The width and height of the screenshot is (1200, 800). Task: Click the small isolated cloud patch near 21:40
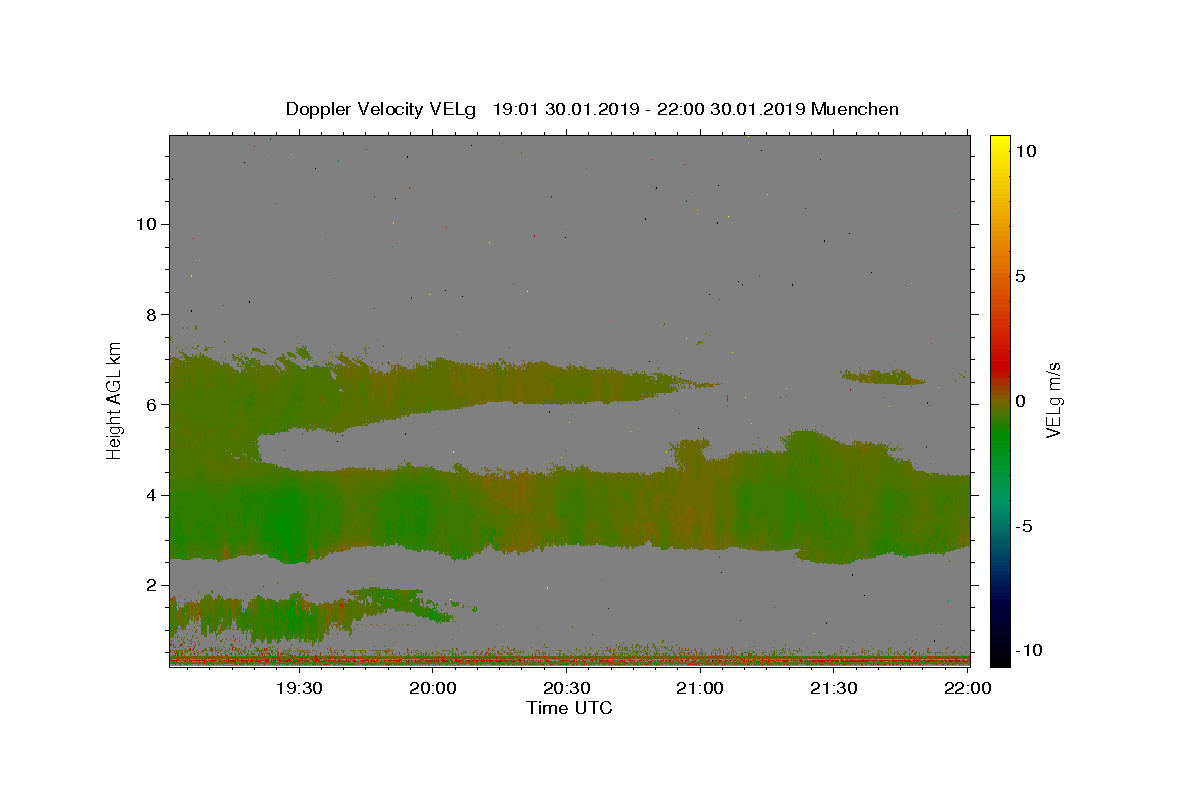click(883, 377)
